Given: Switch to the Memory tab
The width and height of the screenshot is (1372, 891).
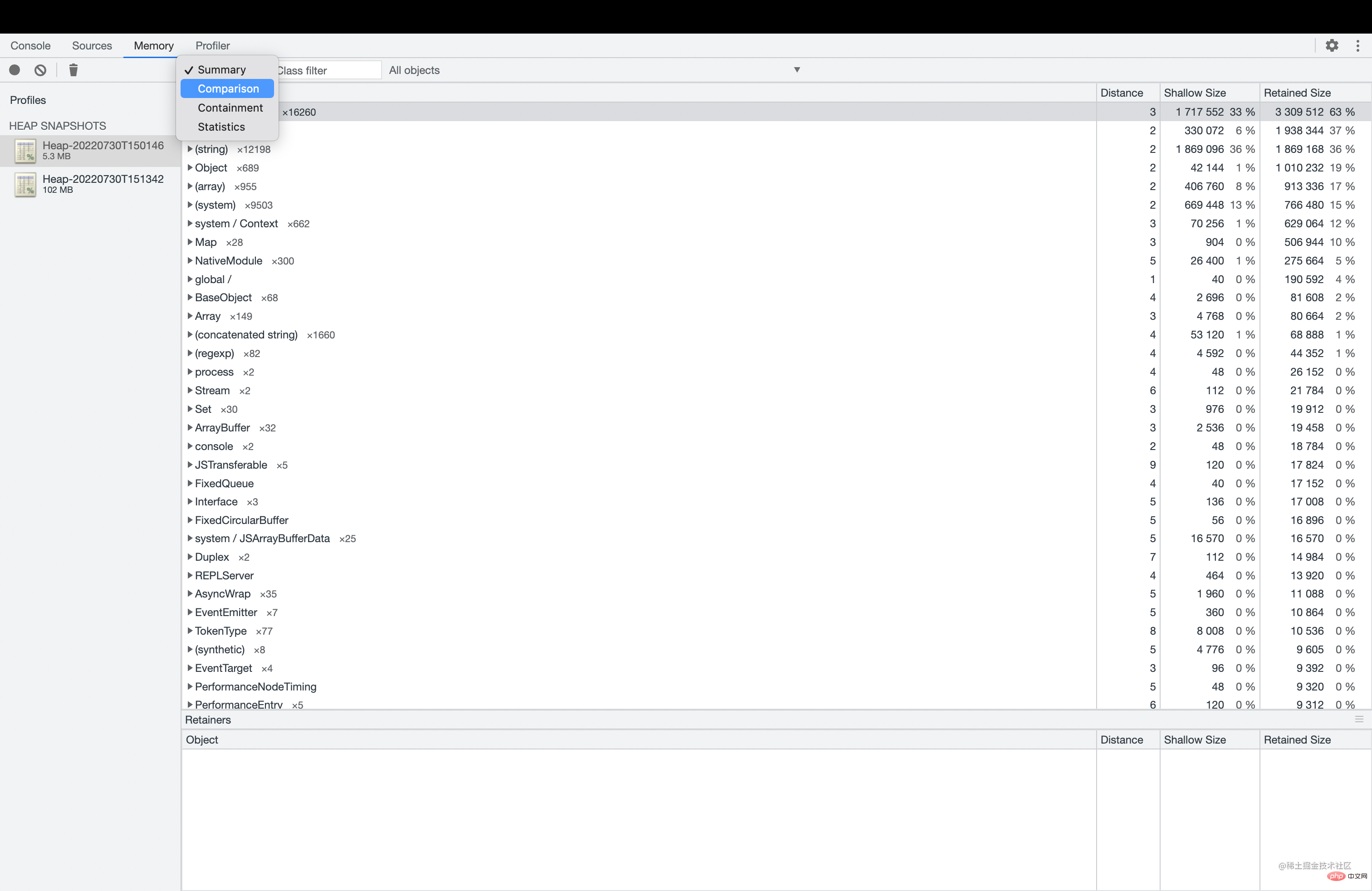Looking at the screenshot, I should coord(153,45).
